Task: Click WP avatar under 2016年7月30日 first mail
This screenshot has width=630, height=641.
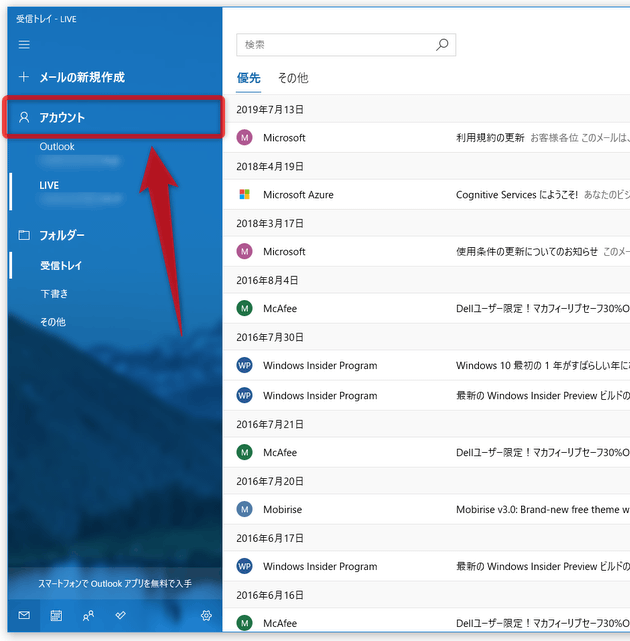Action: pos(244,365)
